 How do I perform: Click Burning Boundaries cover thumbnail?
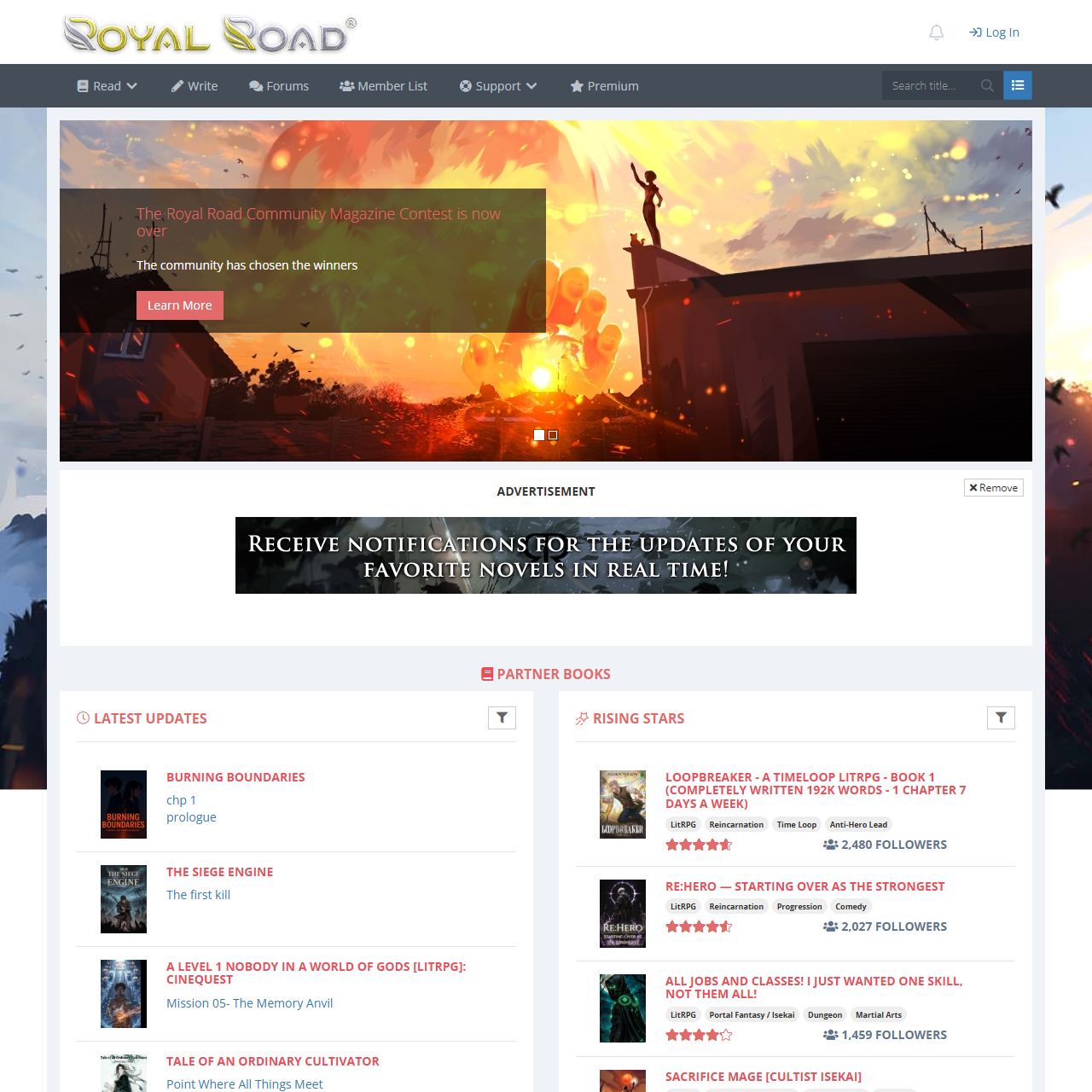pyautogui.click(x=124, y=804)
